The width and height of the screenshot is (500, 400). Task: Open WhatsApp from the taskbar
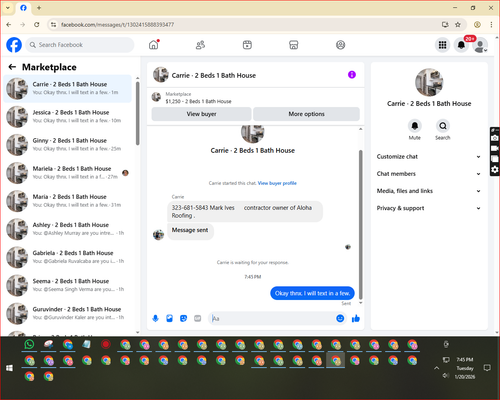coord(29,344)
